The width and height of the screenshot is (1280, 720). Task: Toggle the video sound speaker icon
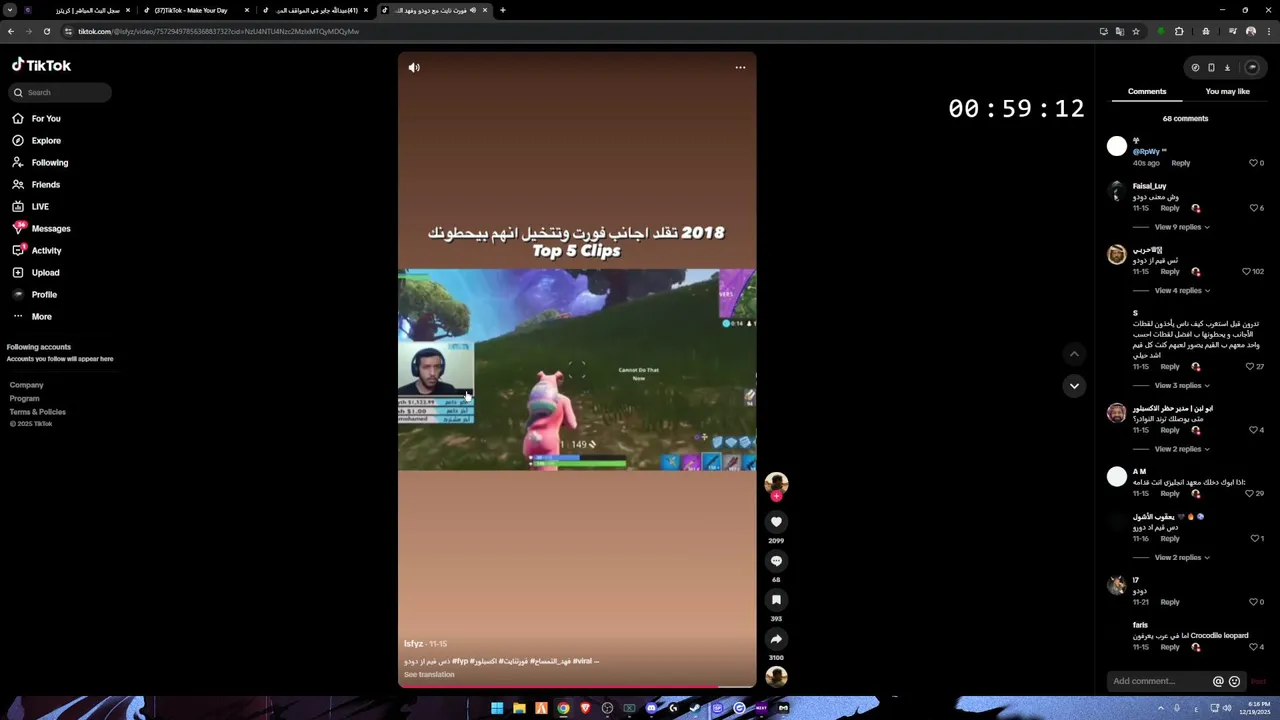click(414, 68)
